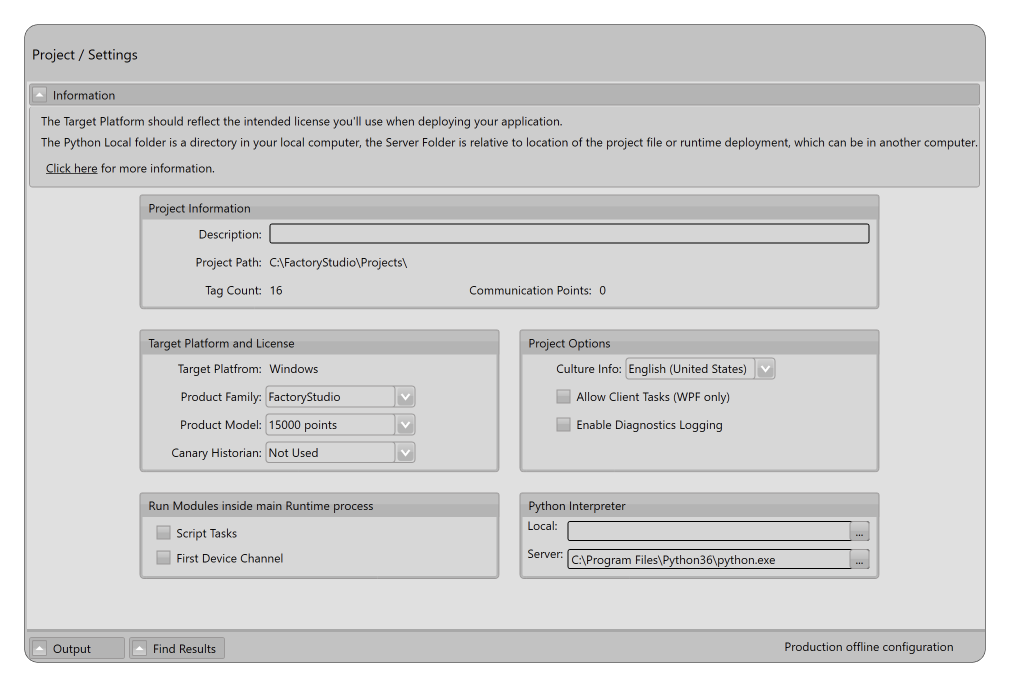The image size is (1010, 687).
Task: Browse for Server Python interpreter path
Action: click(859, 560)
